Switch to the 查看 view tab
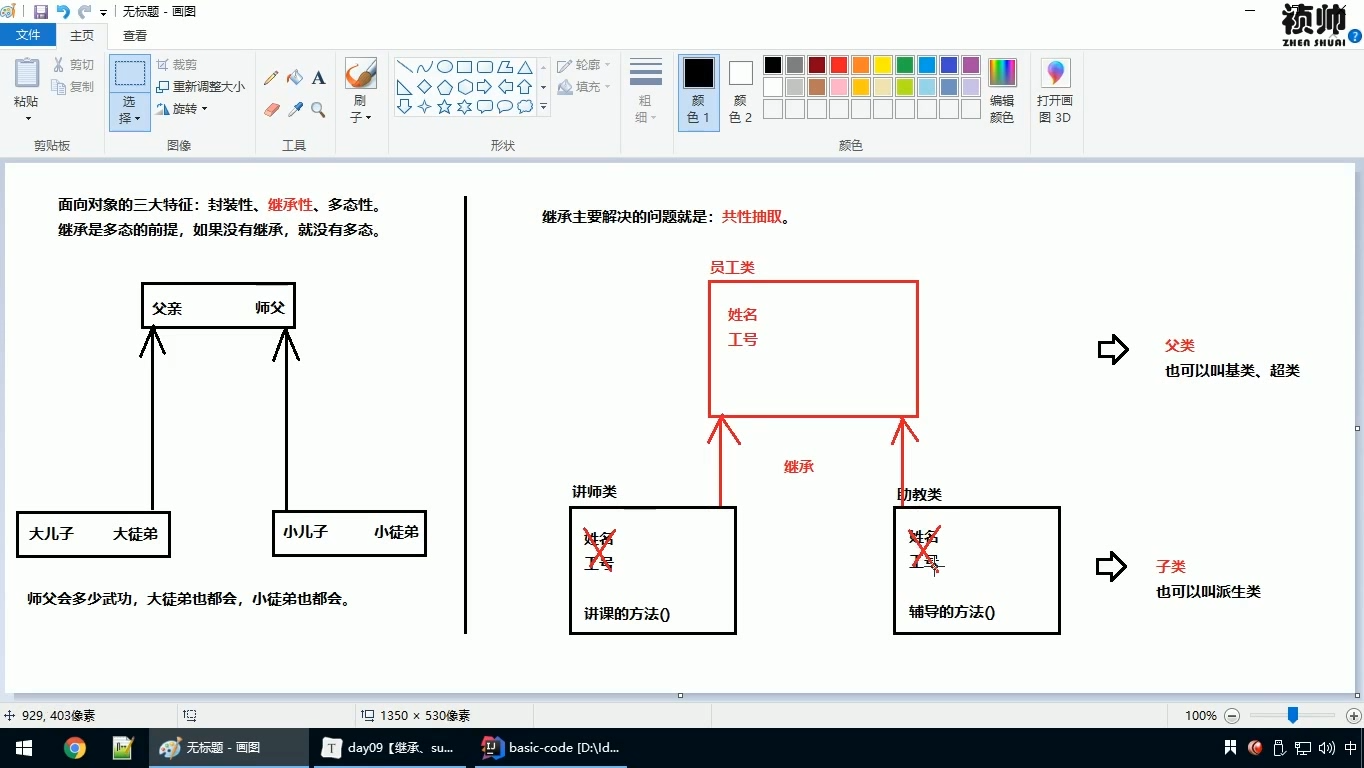Viewport: 1364px width, 768px height. tap(135, 35)
